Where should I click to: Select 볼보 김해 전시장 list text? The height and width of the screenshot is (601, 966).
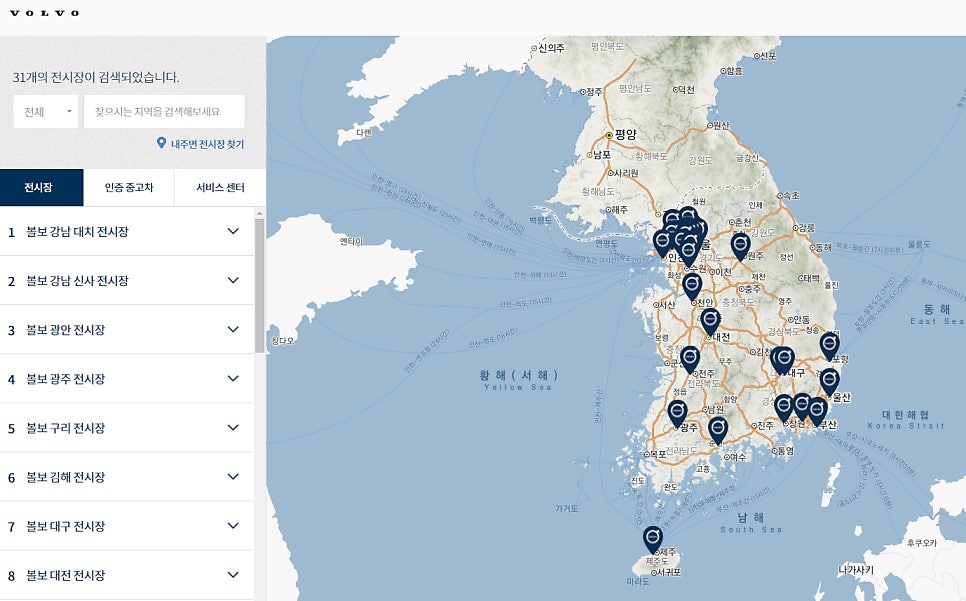coord(65,477)
